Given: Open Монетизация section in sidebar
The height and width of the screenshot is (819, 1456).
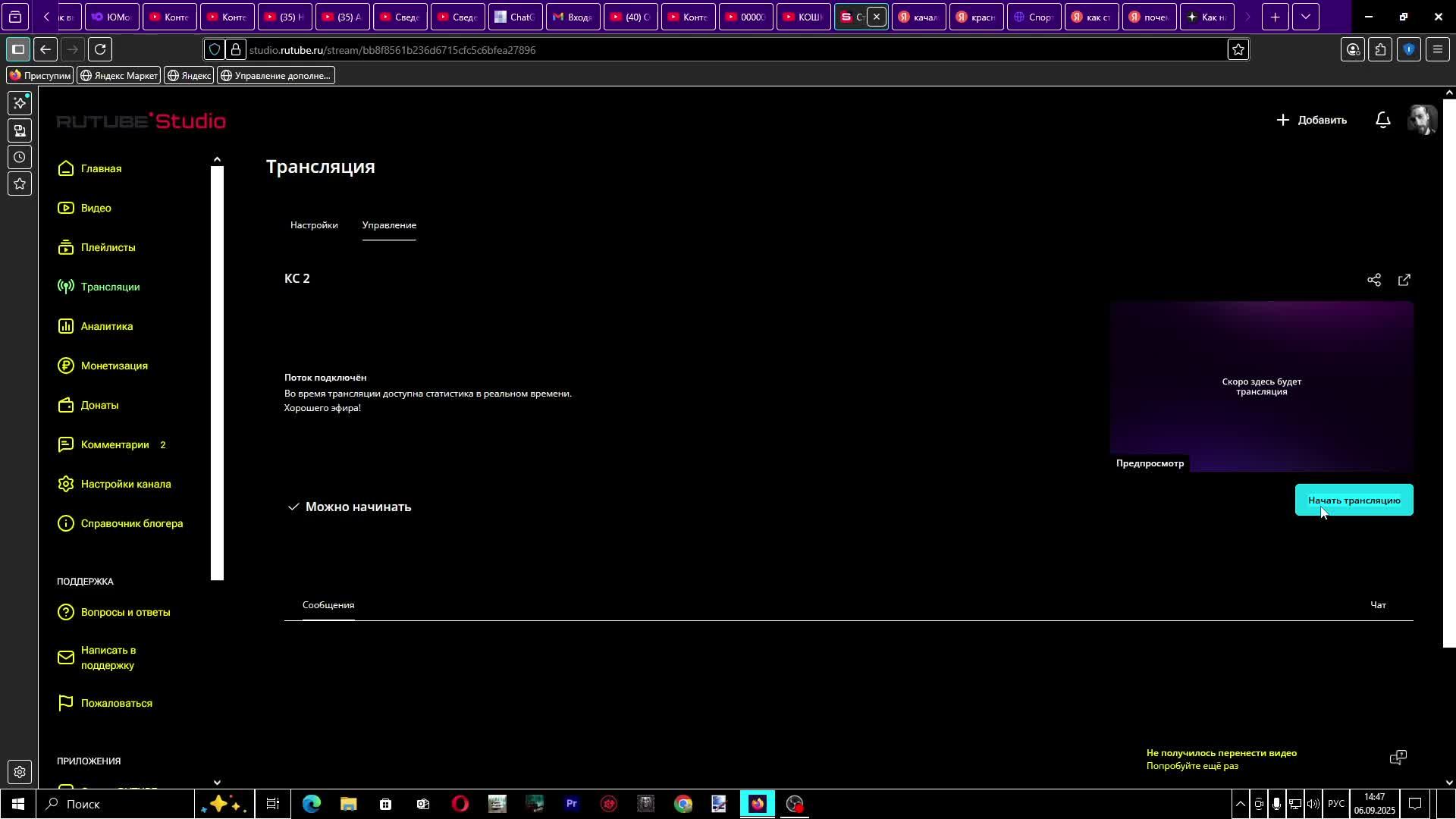Looking at the screenshot, I should [114, 366].
